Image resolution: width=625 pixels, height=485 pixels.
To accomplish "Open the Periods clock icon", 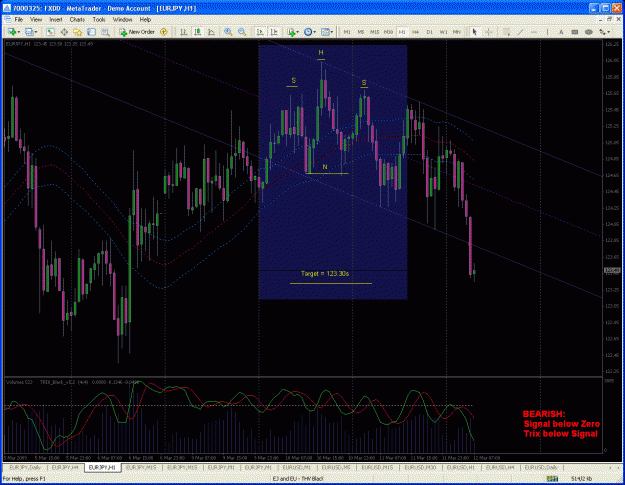I will (308, 32).
